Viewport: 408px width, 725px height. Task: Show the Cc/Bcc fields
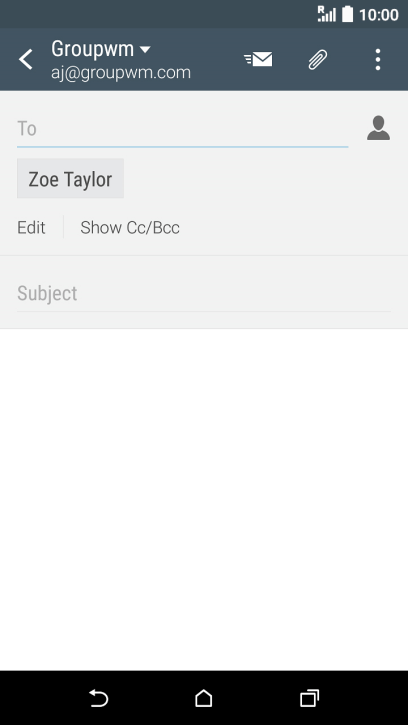coord(130,227)
